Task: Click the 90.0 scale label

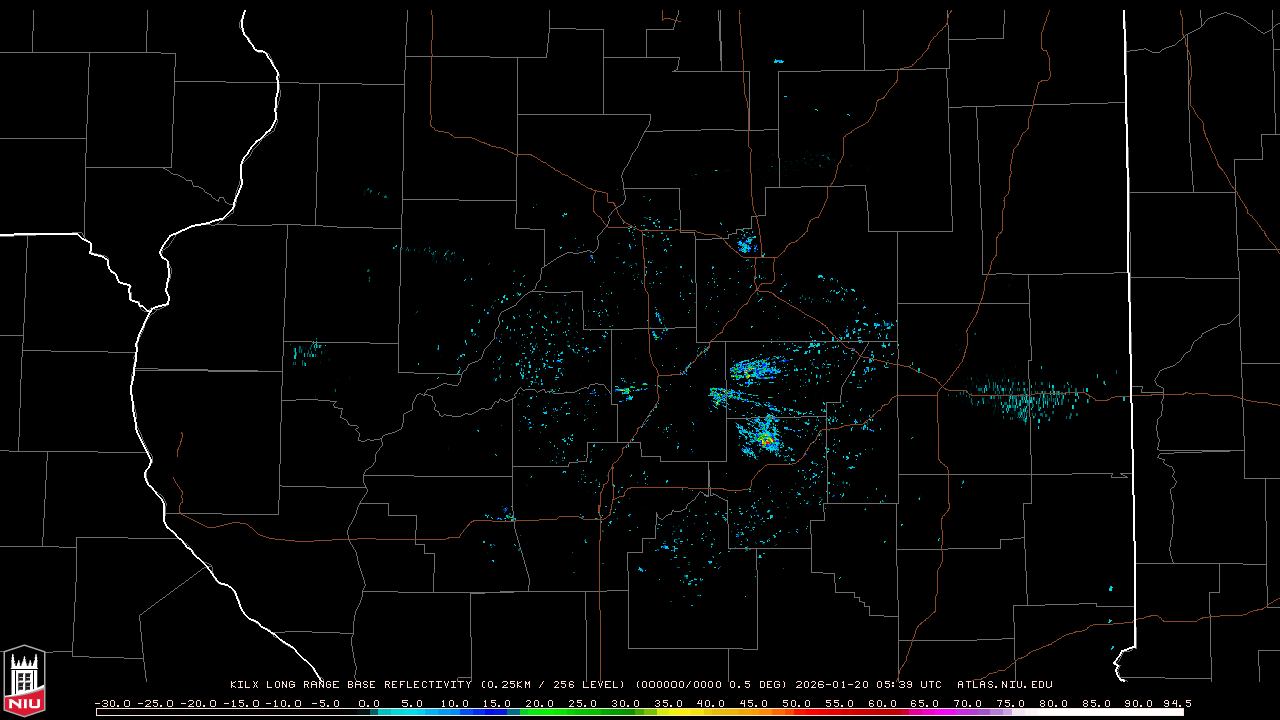Action: coord(1139,704)
